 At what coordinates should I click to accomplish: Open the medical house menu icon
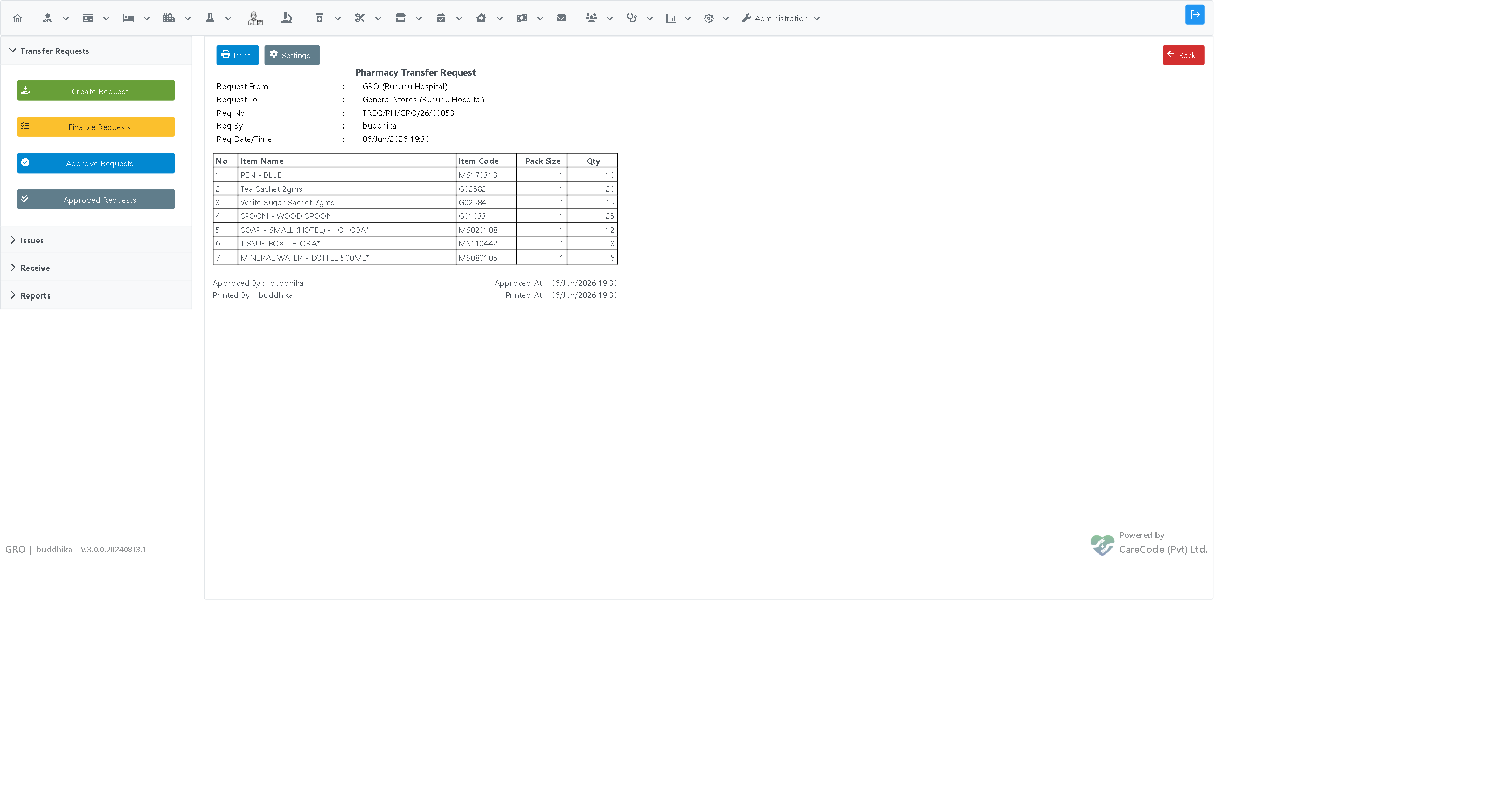click(x=481, y=18)
